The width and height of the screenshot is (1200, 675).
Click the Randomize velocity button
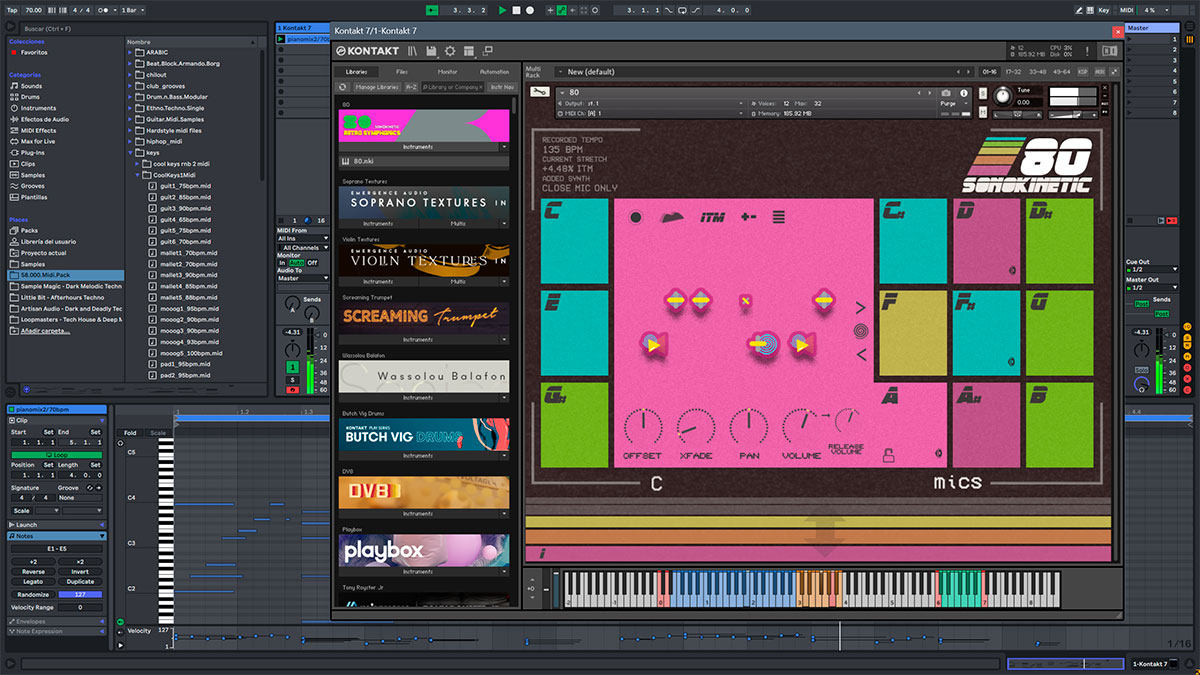tap(32, 594)
